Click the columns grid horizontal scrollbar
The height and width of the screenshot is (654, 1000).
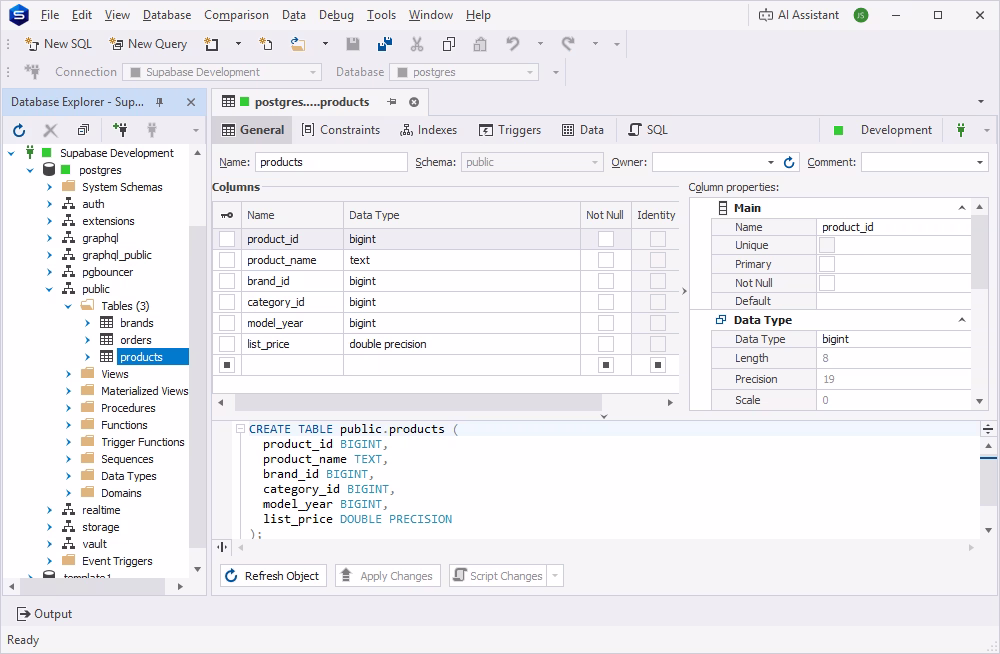[x=418, y=403]
